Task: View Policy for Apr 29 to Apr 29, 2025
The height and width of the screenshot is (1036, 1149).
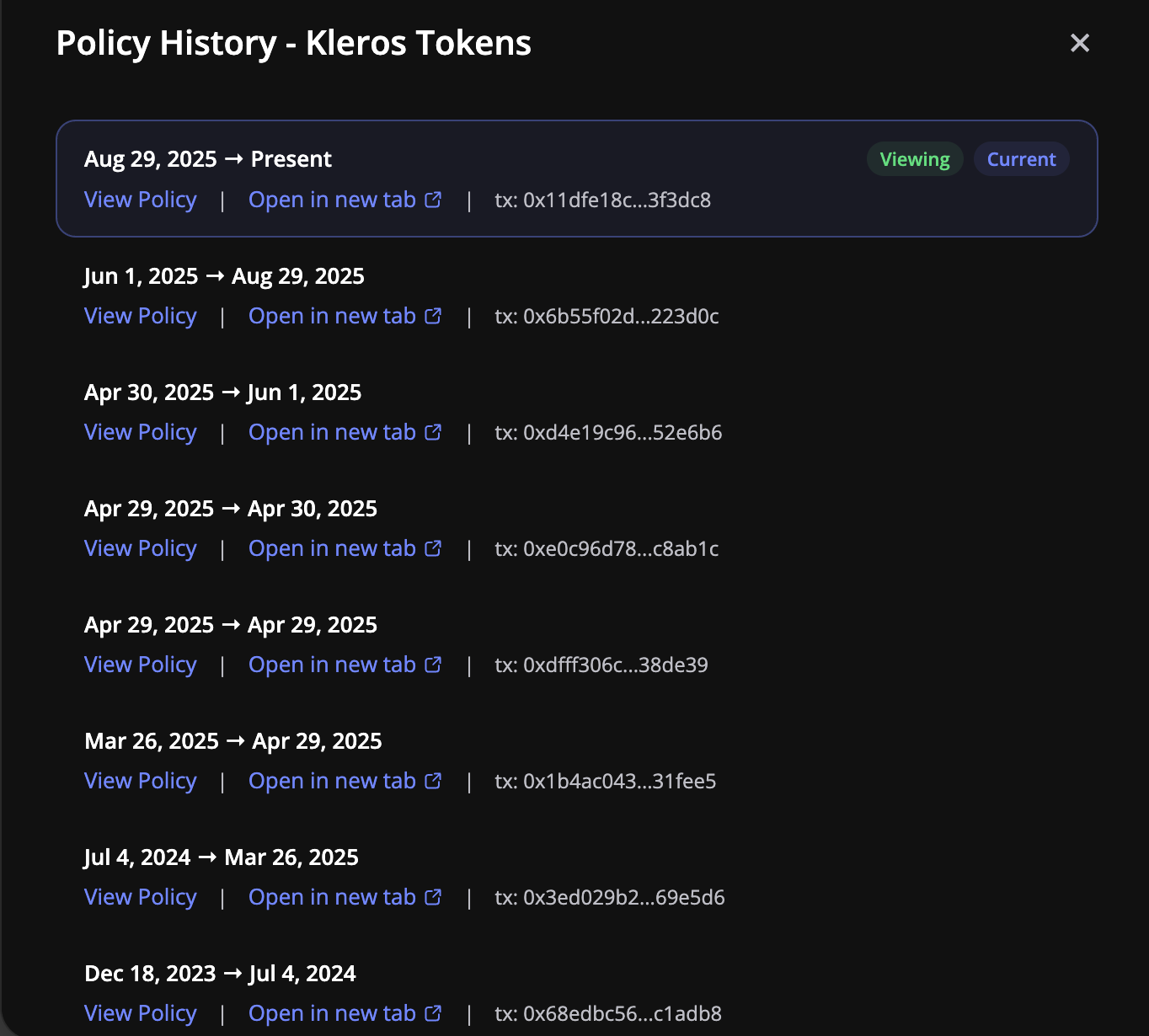Action: pyautogui.click(x=141, y=665)
